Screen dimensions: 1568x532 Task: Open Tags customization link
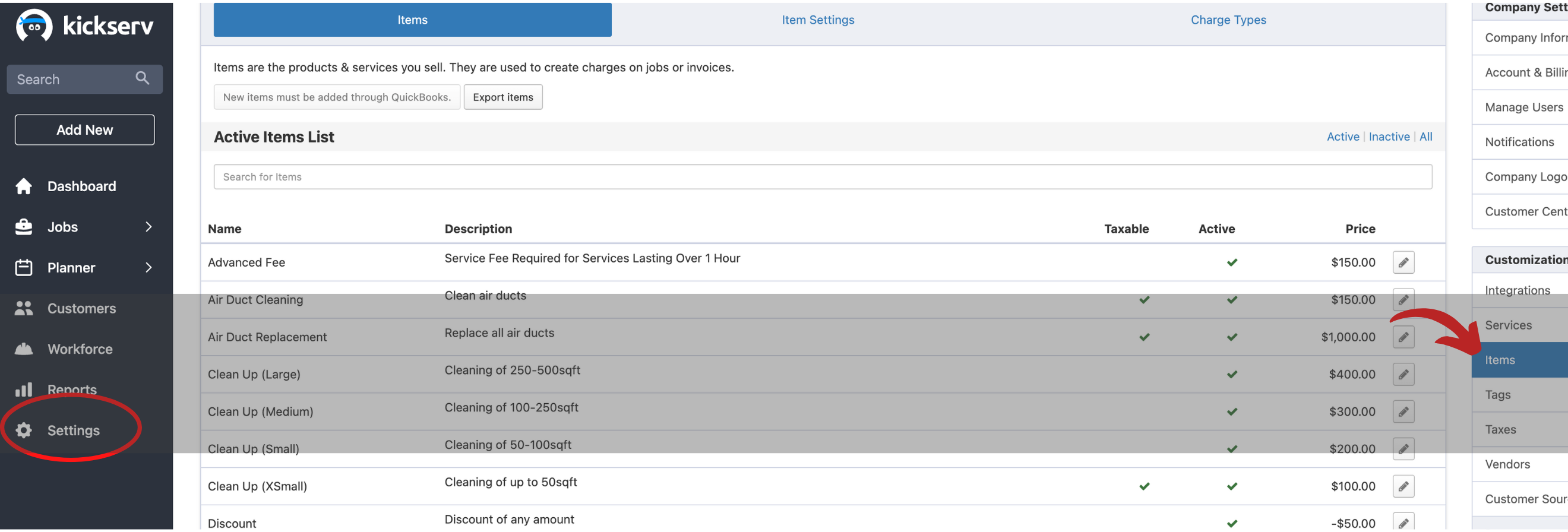click(1497, 395)
